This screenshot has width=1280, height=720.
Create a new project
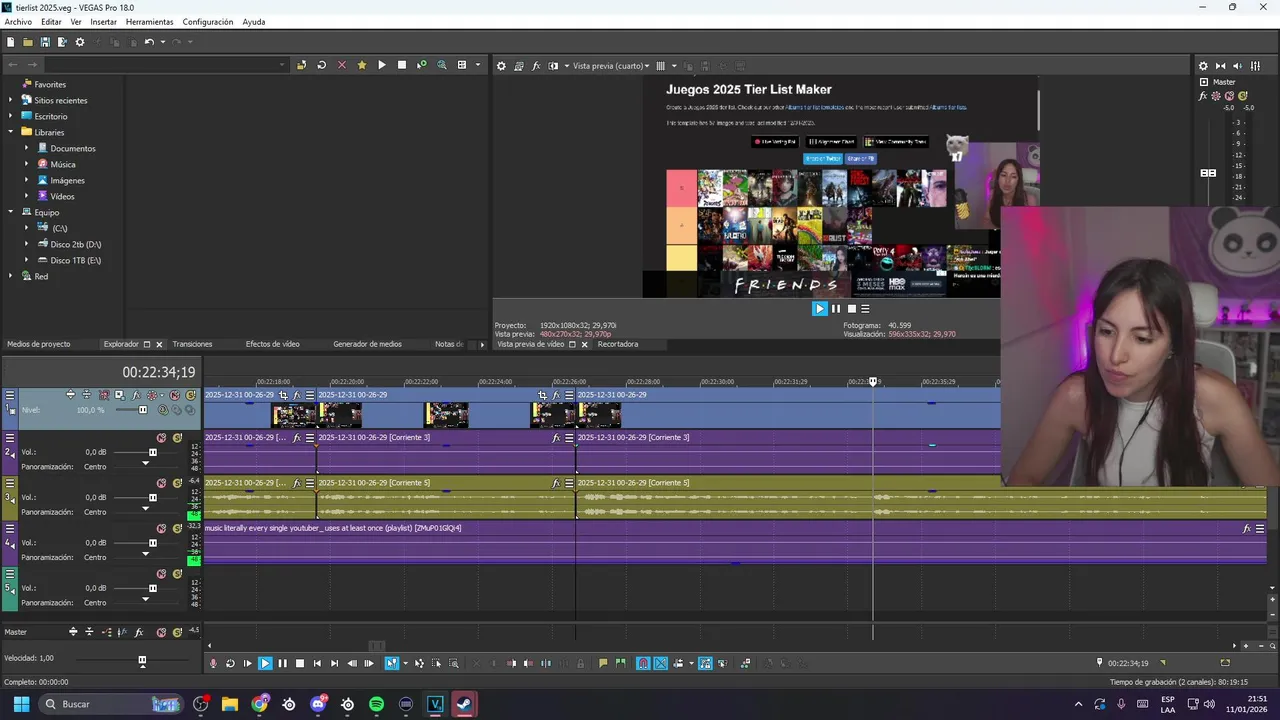(x=10, y=42)
